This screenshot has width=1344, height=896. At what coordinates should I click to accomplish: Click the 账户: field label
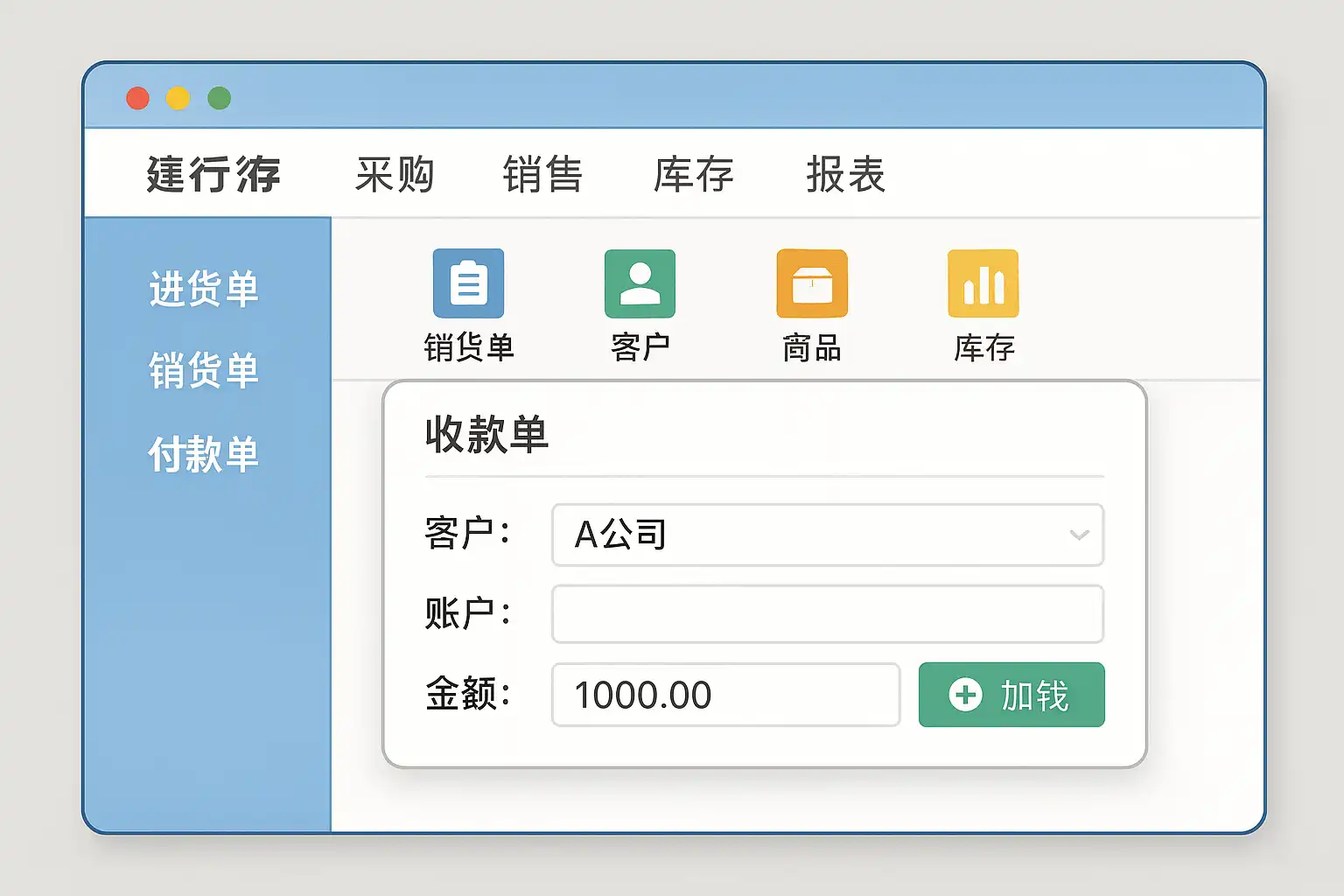coord(468,613)
